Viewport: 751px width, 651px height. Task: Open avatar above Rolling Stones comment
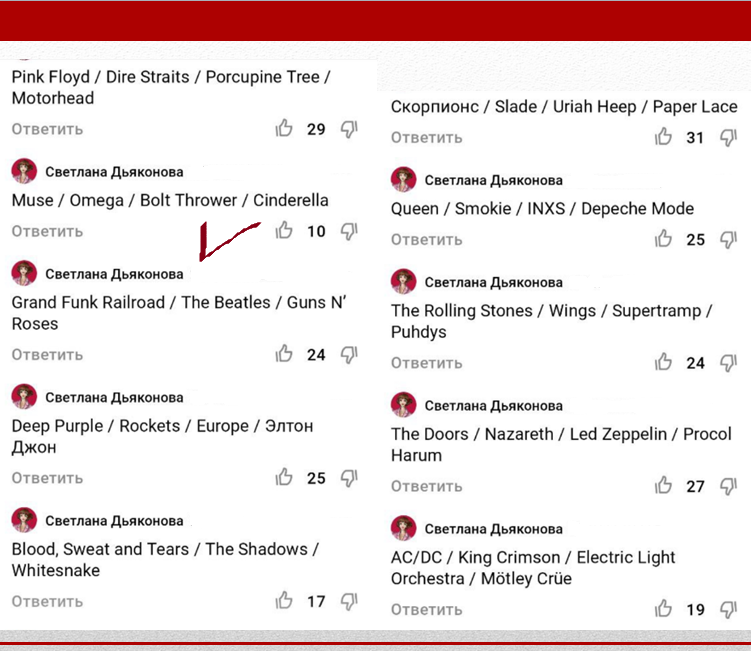click(404, 281)
